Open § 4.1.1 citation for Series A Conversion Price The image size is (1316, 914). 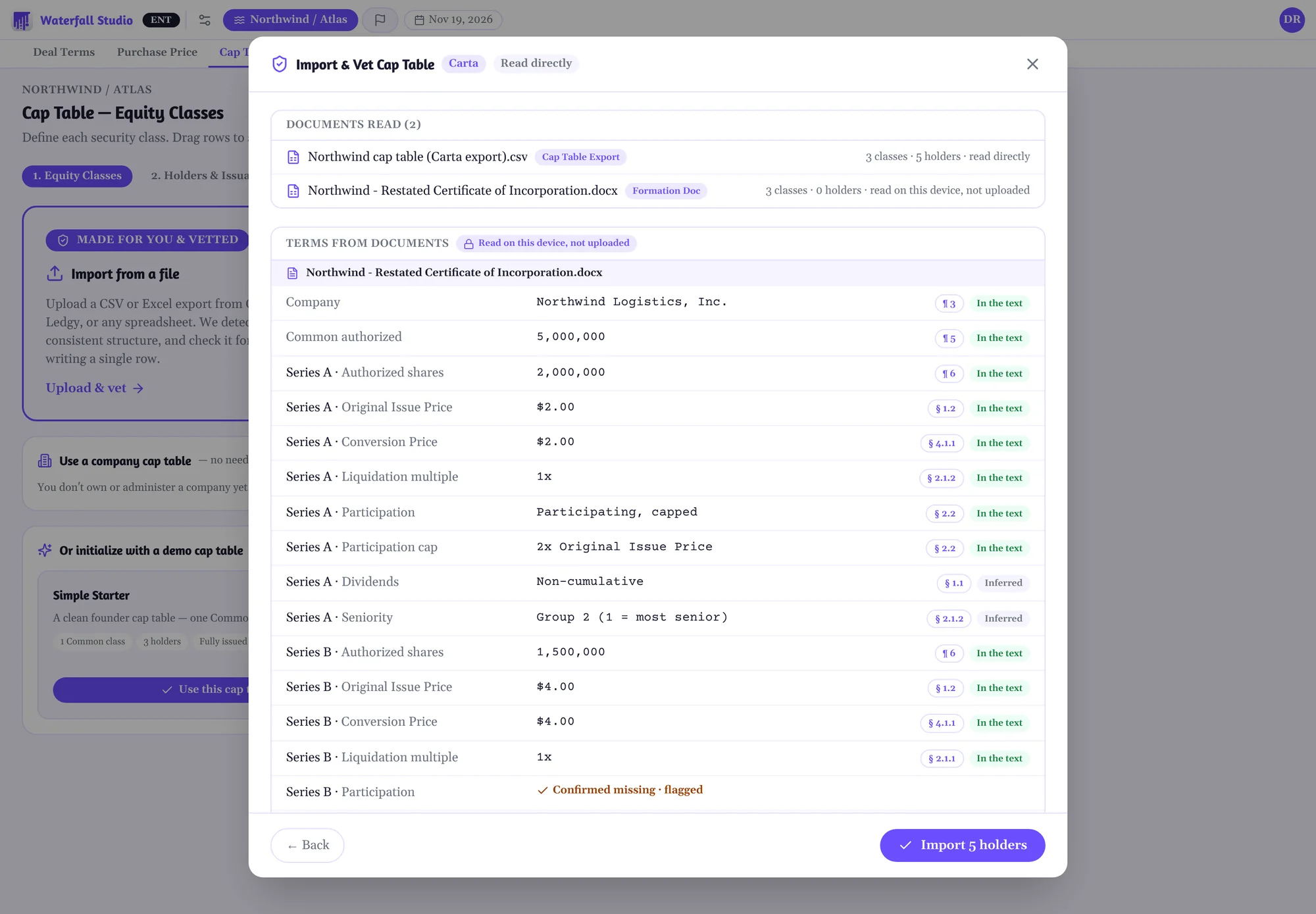pyautogui.click(x=942, y=444)
